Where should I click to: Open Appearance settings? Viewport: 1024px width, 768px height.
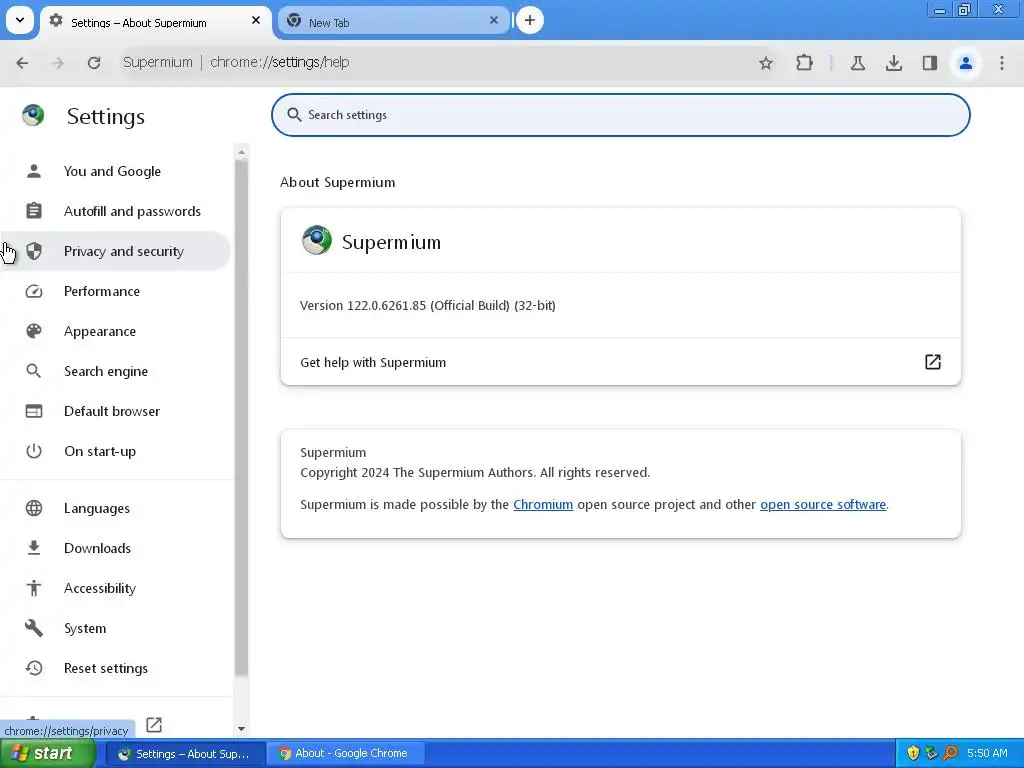[115, 331]
